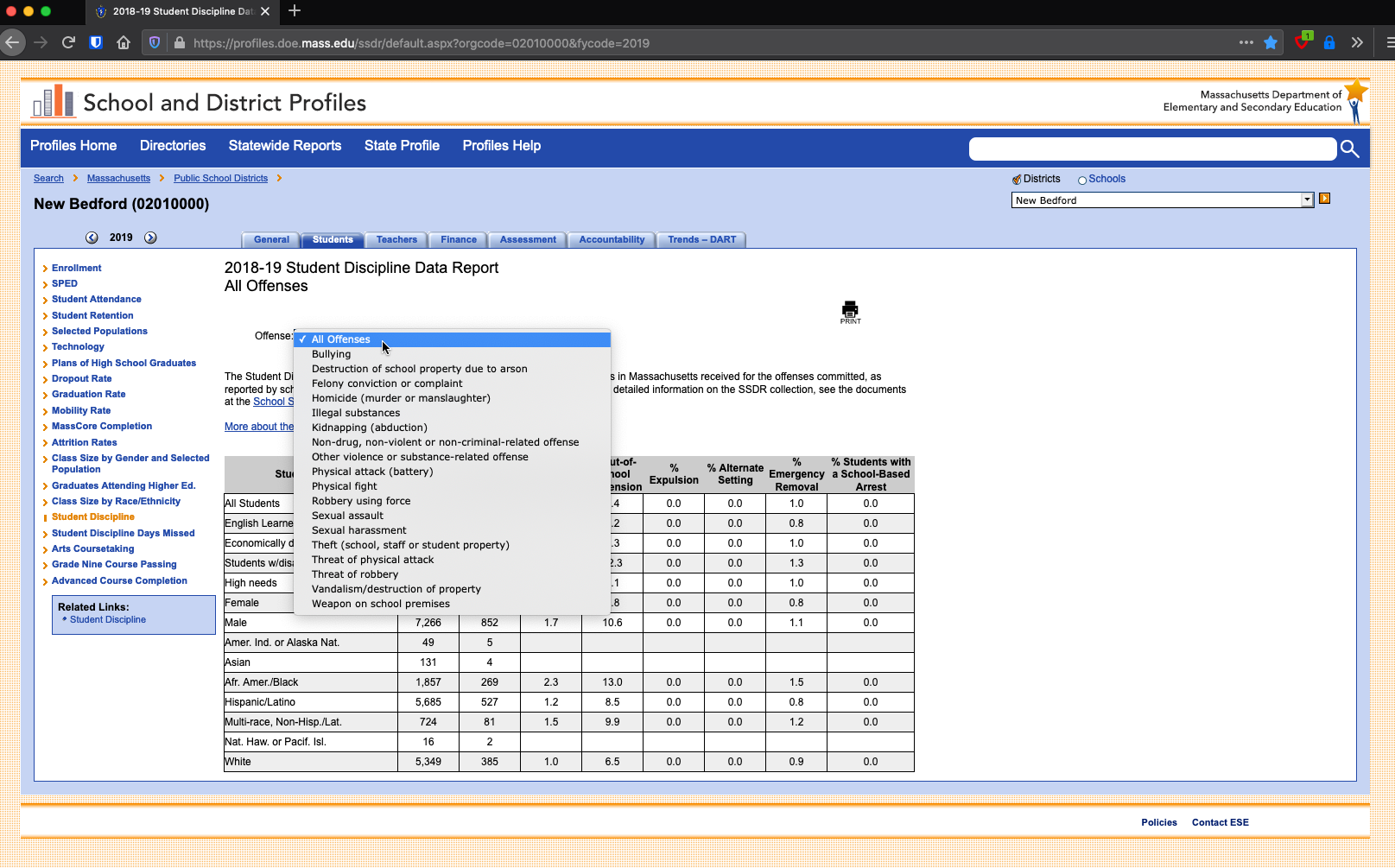Close the 2018-19 Student Discipline tab

[x=265, y=11]
